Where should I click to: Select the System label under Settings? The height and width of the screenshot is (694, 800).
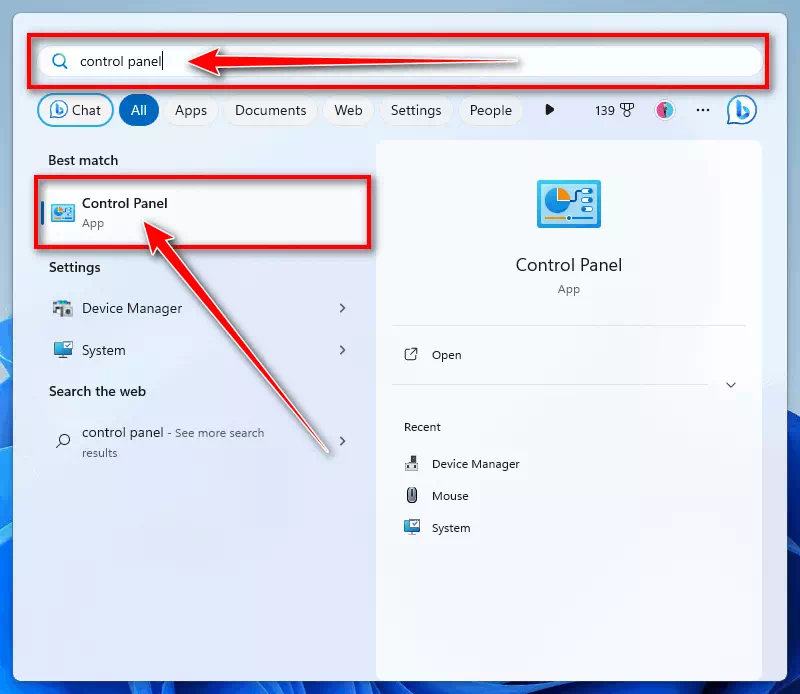(104, 351)
